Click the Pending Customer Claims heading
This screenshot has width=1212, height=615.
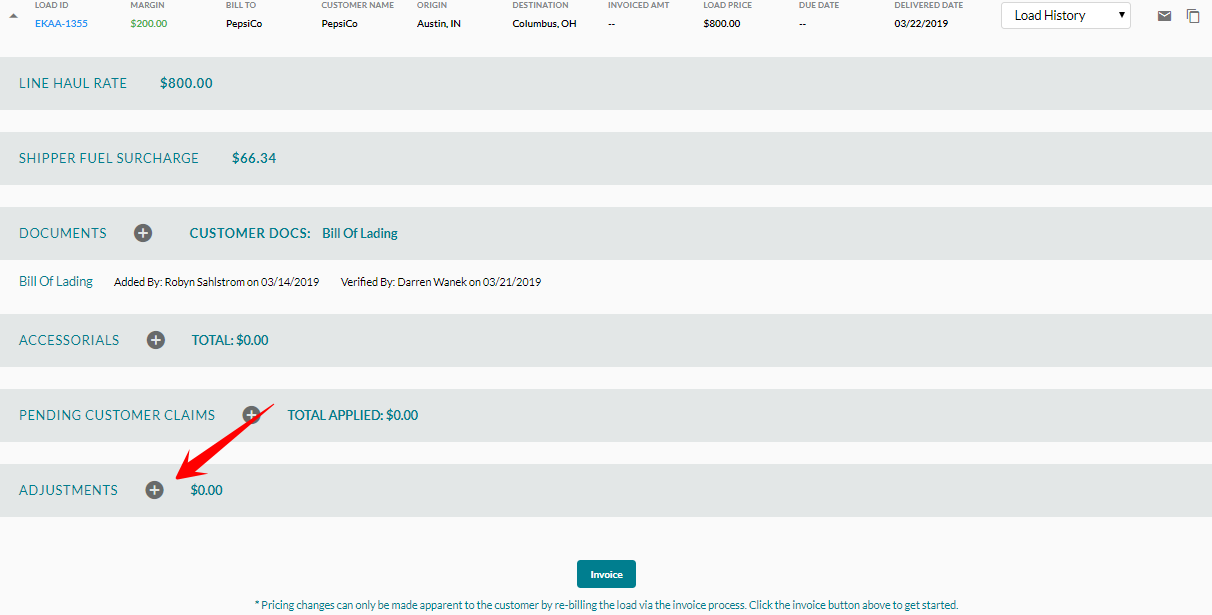117,415
